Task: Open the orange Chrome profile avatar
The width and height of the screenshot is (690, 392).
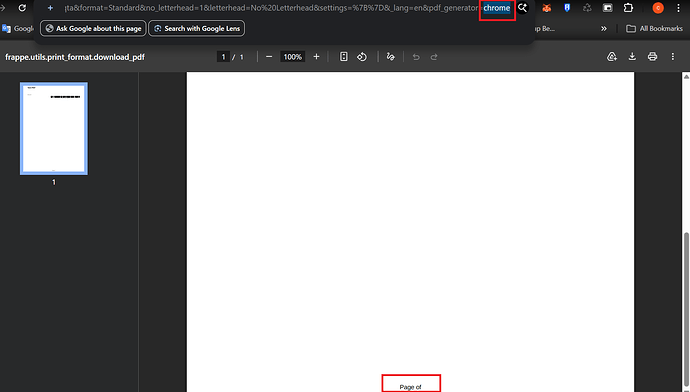Action: [x=658, y=8]
